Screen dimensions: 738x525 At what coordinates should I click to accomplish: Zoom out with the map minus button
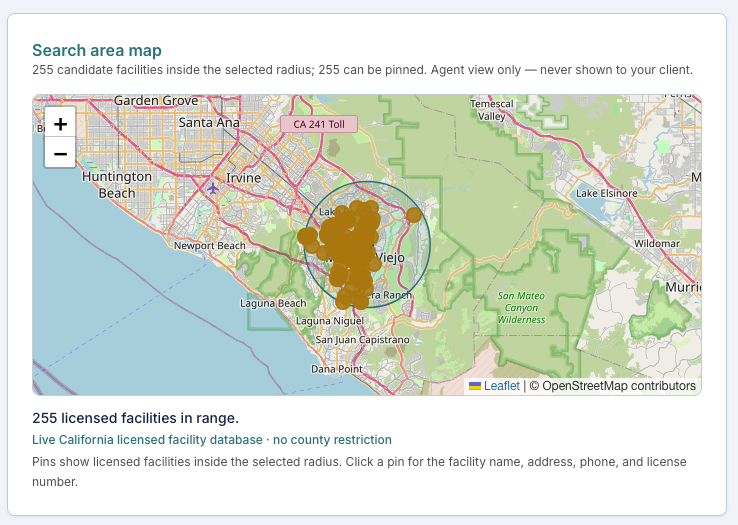click(x=60, y=153)
